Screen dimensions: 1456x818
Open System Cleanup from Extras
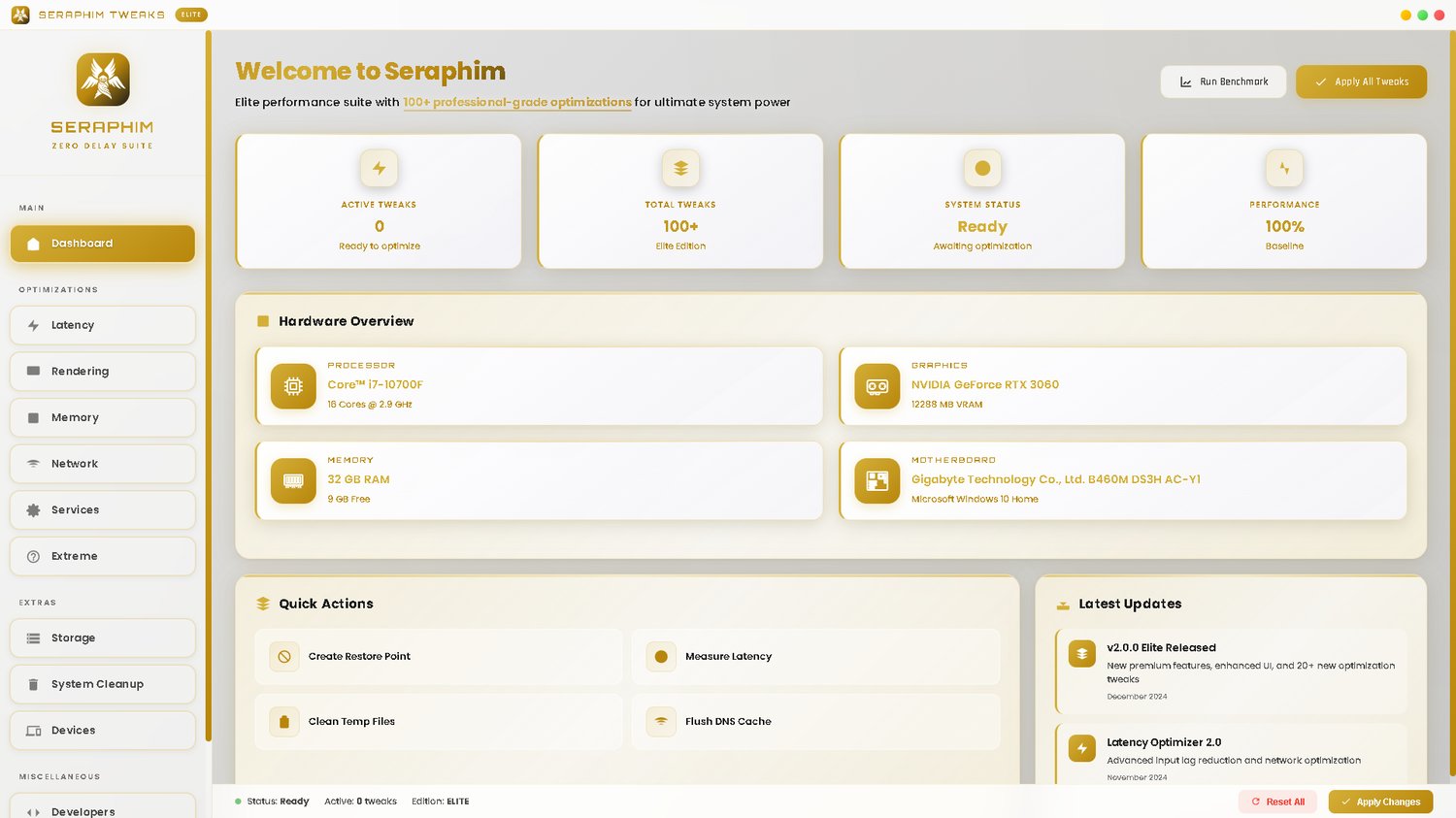tap(103, 684)
